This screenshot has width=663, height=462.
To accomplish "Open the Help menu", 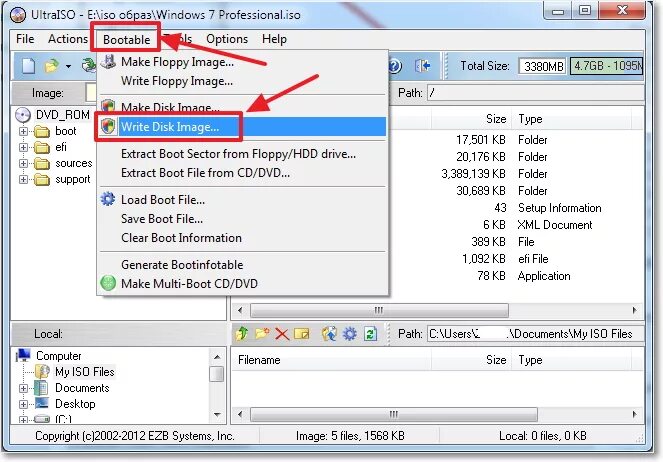I will point(274,39).
